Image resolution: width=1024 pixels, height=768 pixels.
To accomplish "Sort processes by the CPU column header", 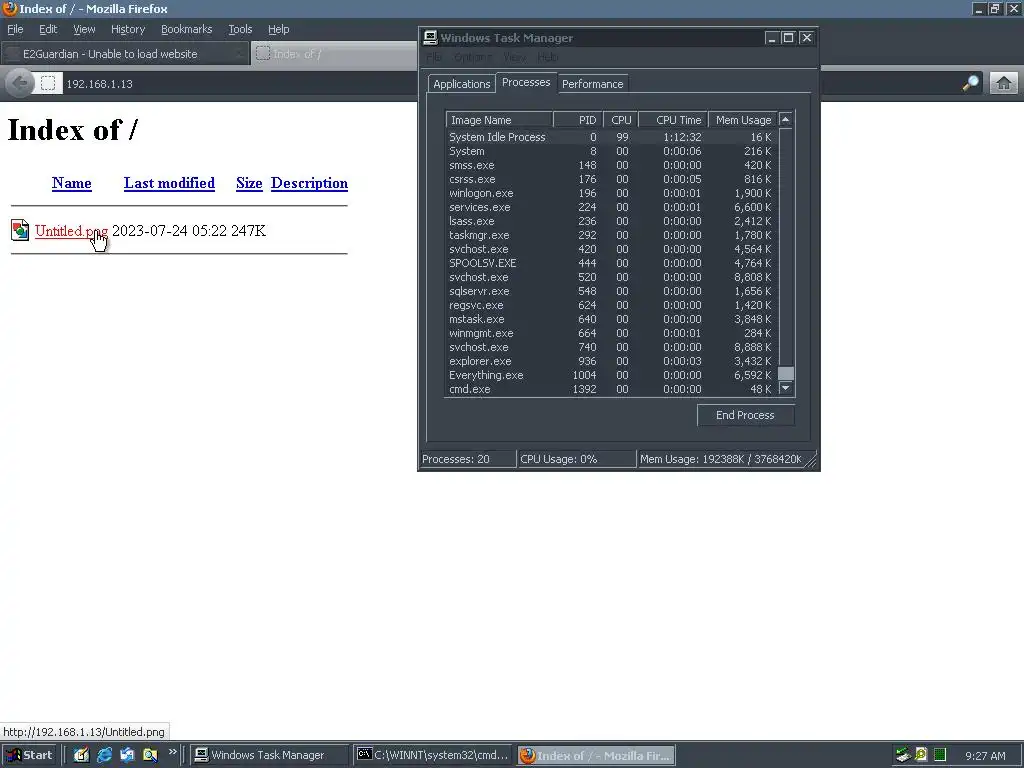I will coord(621,120).
